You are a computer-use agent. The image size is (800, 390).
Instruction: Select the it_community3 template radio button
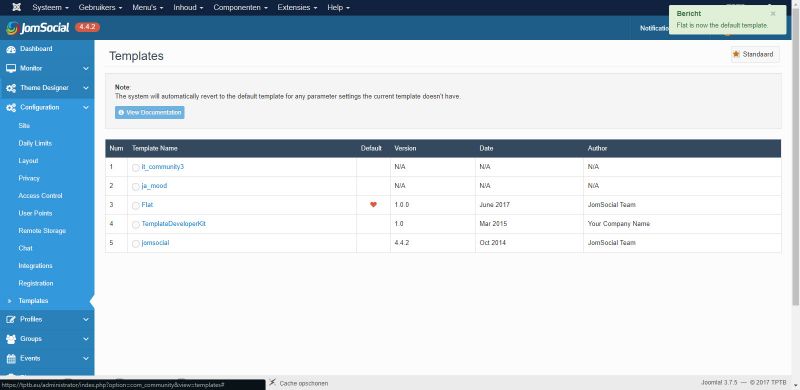tap(136, 167)
